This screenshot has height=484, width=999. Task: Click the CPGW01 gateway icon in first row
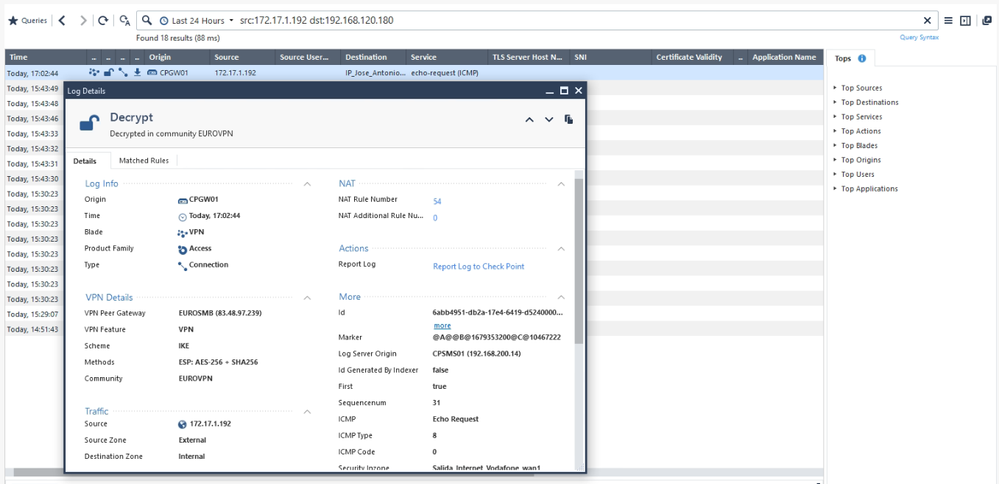tap(152, 73)
